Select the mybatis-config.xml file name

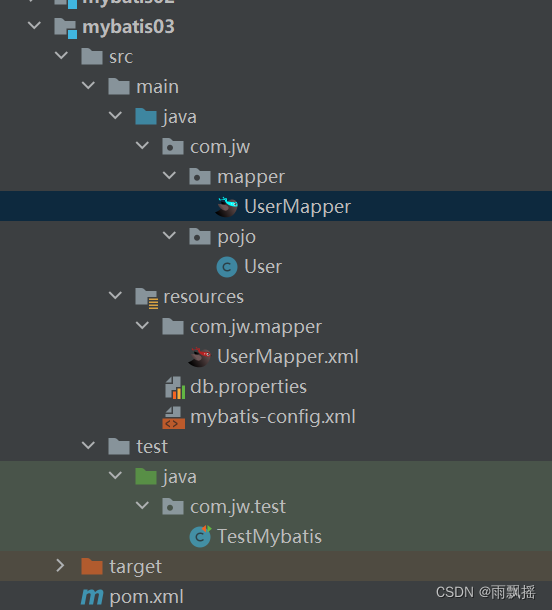pos(273,417)
